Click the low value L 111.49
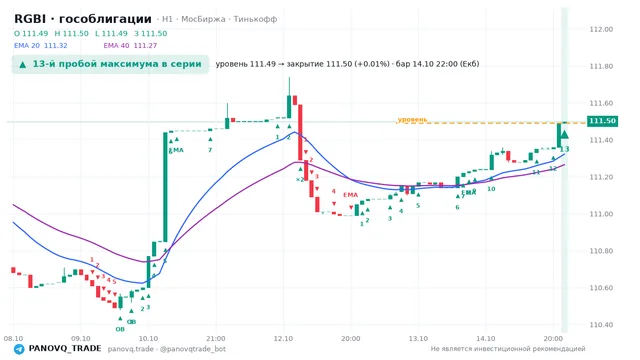Screen dimensions: 640x360 coord(111,33)
